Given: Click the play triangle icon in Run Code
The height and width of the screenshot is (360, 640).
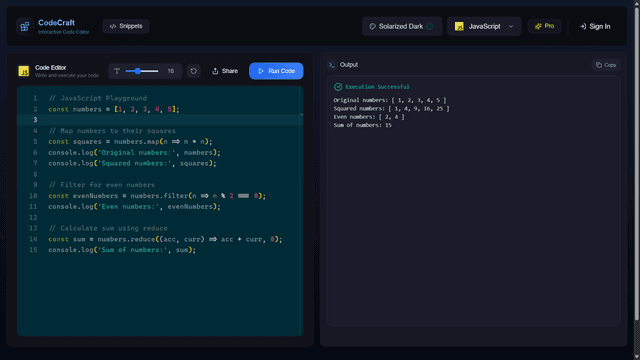Looking at the screenshot, I should (x=261, y=71).
